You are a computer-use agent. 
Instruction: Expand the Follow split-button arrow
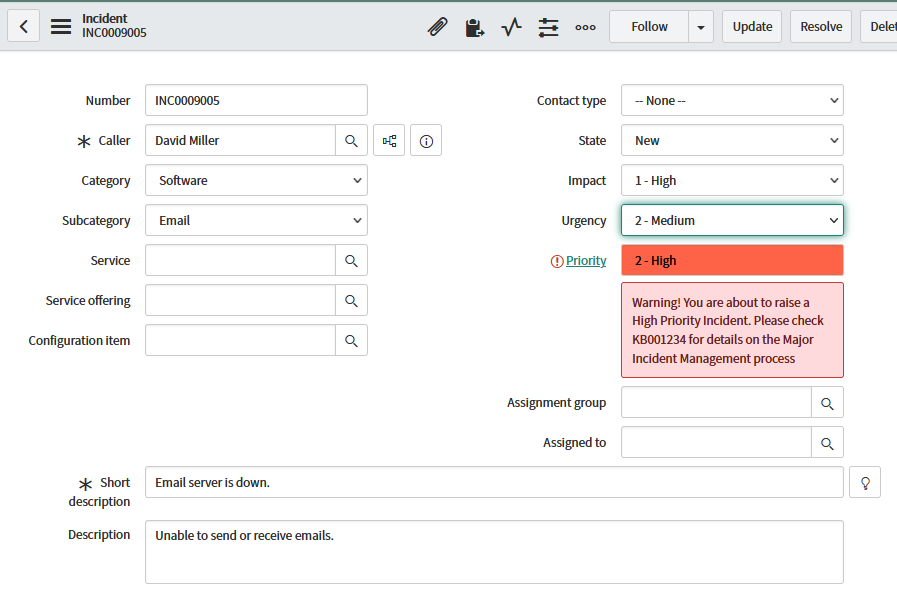click(701, 27)
